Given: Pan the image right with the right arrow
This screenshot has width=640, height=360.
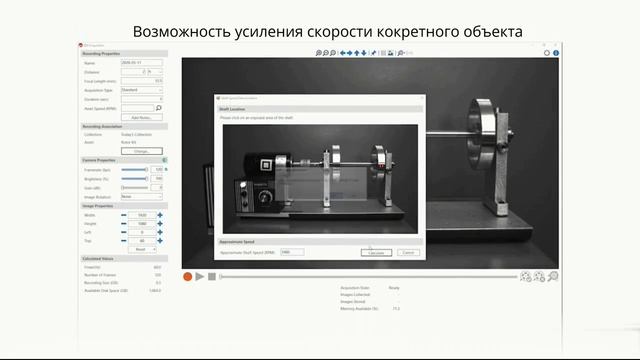Looking at the screenshot, I should point(349,53).
